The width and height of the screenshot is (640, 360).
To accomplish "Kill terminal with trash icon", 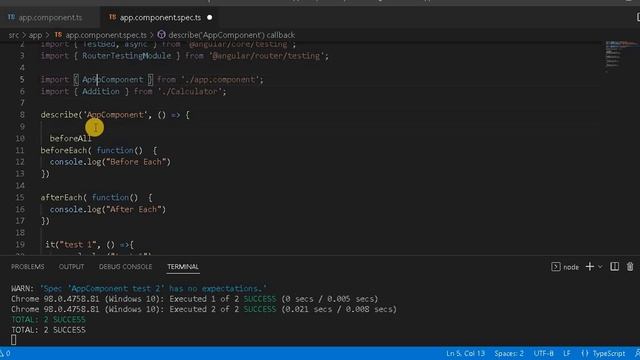I will pyautogui.click(x=630, y=267).
